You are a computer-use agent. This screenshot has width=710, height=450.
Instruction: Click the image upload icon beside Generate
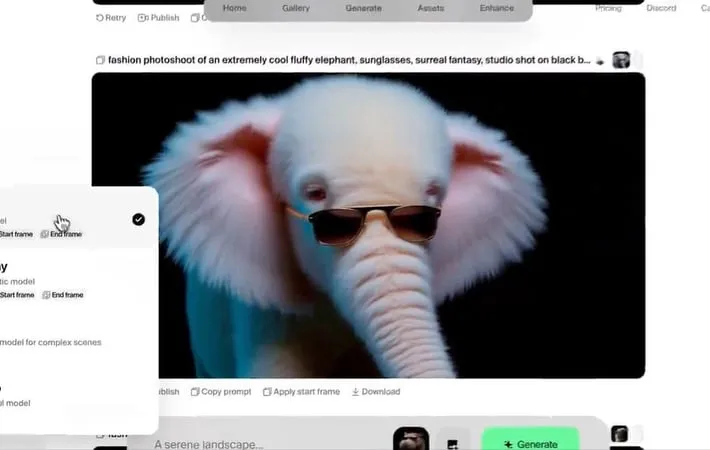453,444
